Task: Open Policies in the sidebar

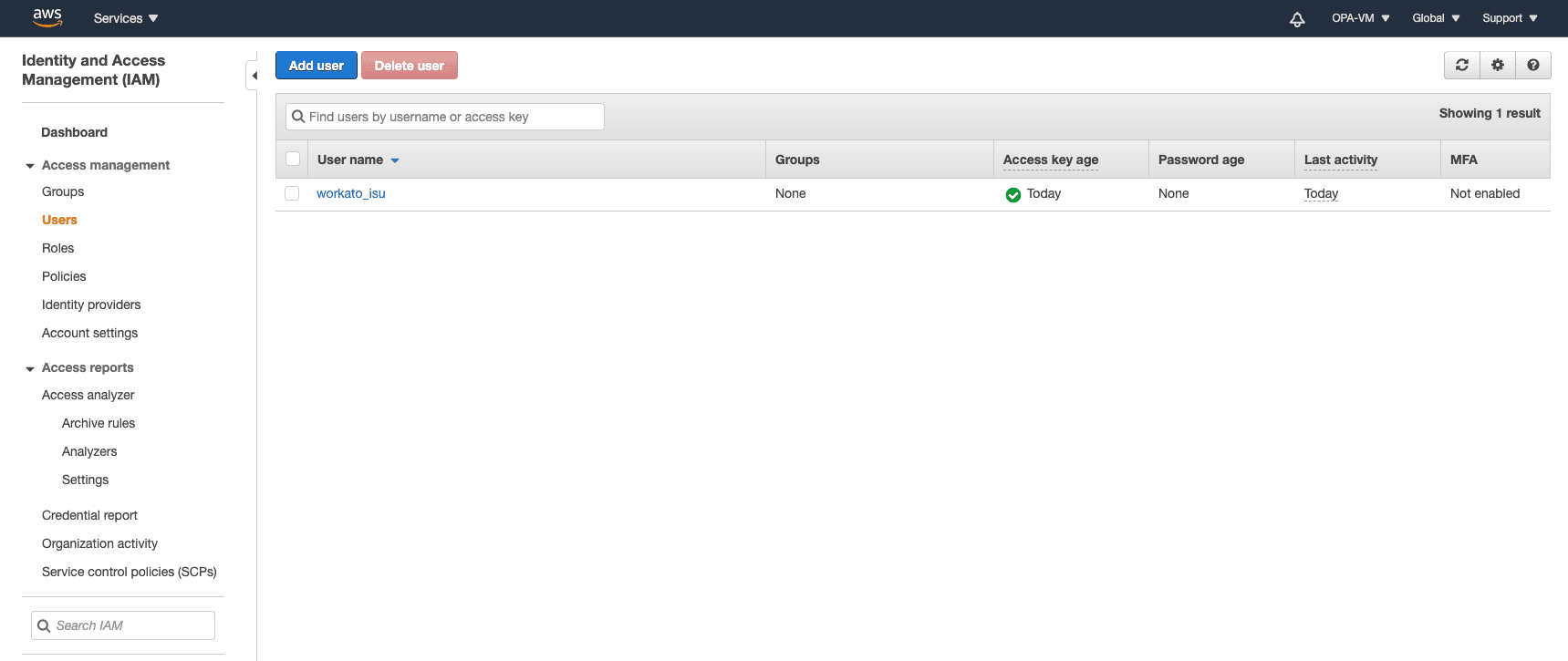Action: (x=64, y=276)
